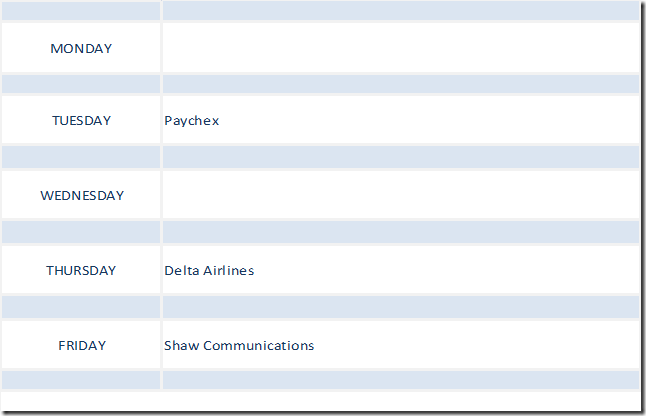The width and height of the screenshot is (646, 416).
Task: Click blue separator cell between THURSDAY and FRIDAY
Action: (80, 308)
